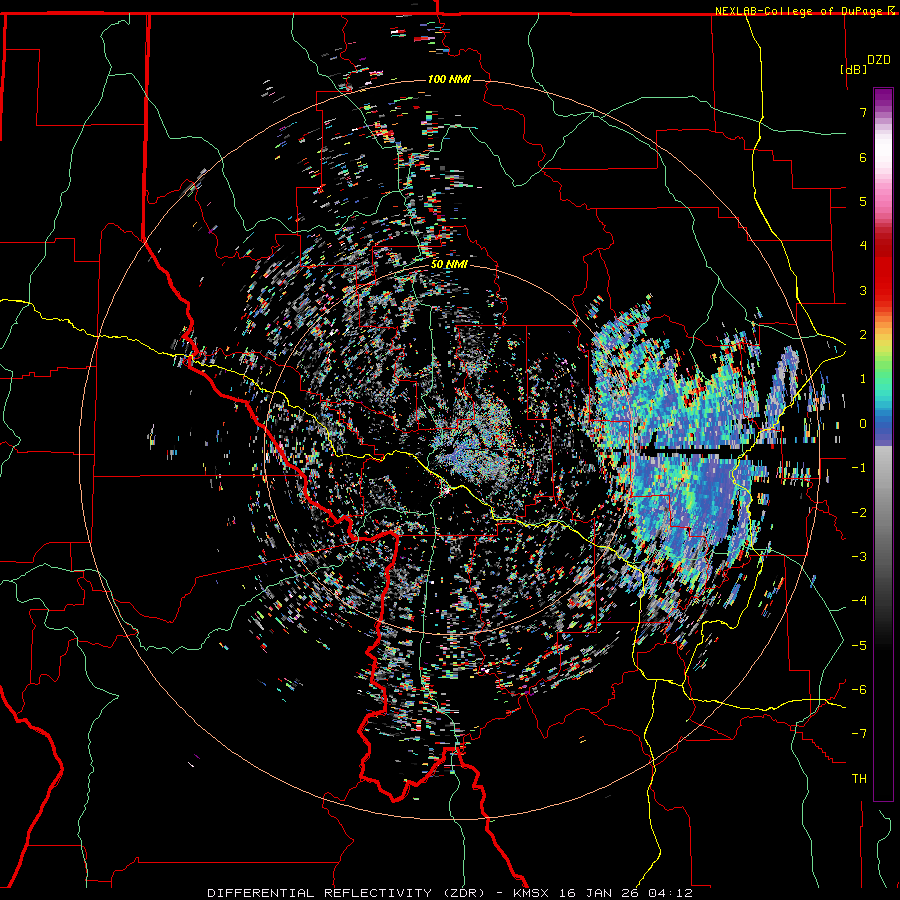Click the [dB] units label
Image resolution: width=900 pixels, height=900 pixels.
click(853, 69)
